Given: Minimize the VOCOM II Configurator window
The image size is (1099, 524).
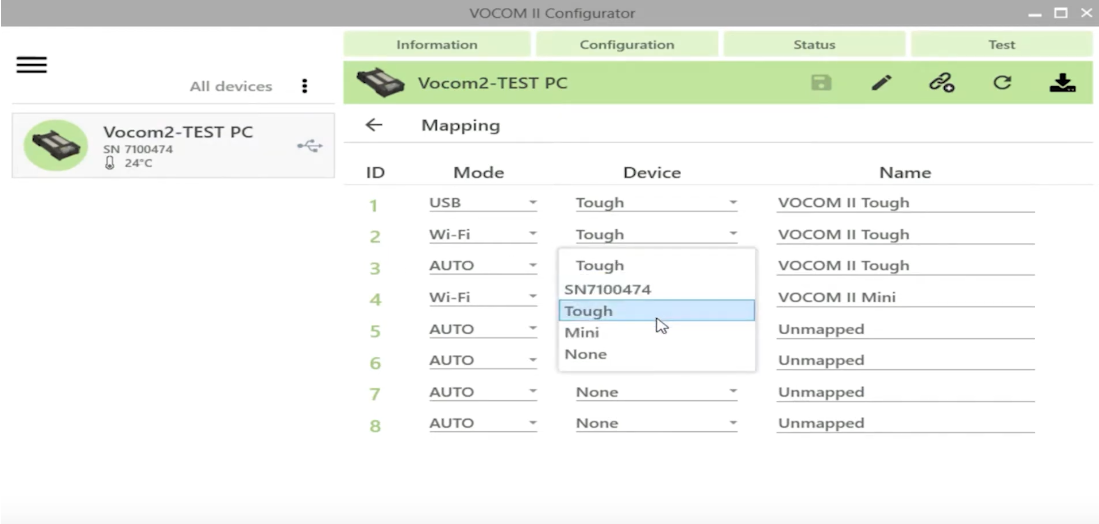Looking at the screenshot, I should click(1035, 13).
